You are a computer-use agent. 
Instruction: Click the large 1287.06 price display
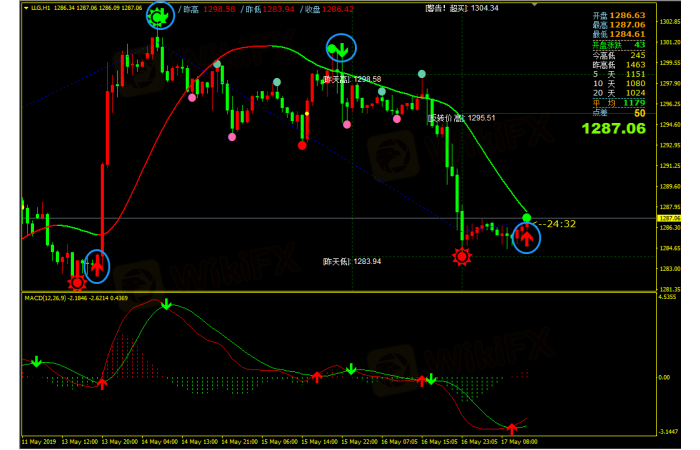614,128
